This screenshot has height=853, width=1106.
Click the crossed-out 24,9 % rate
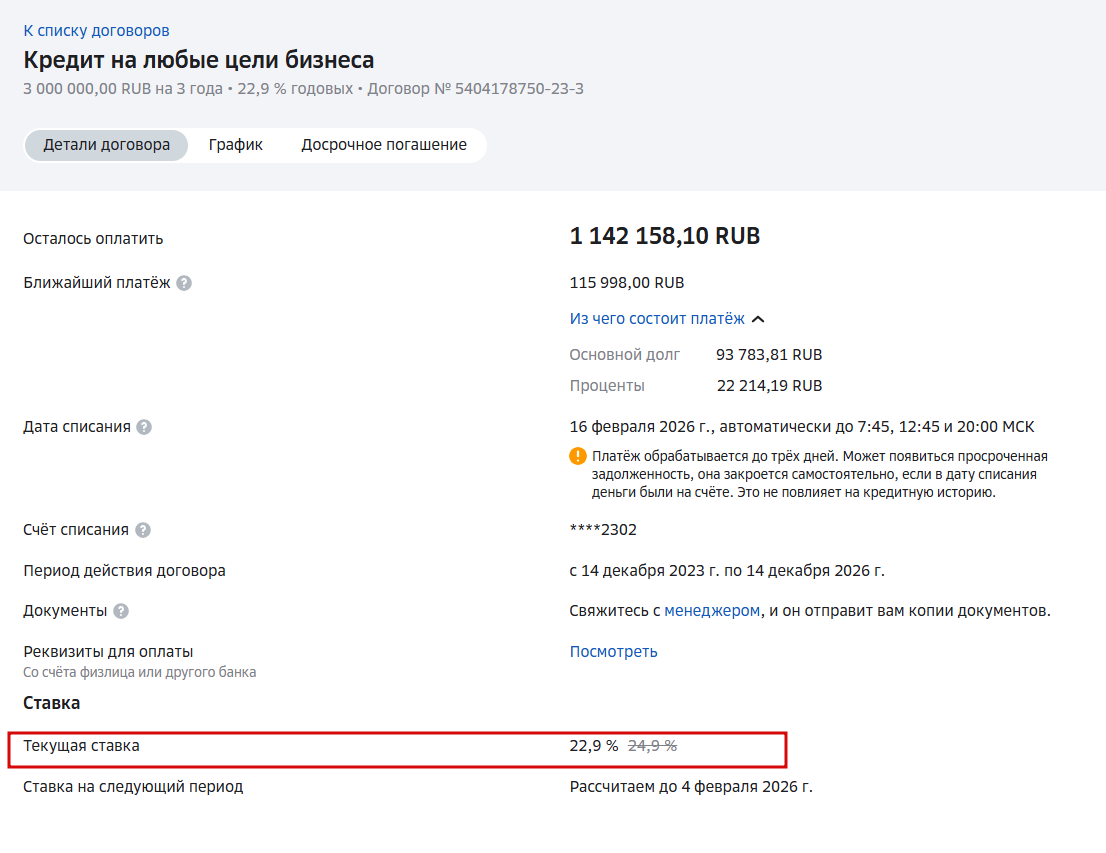point(652,746)
